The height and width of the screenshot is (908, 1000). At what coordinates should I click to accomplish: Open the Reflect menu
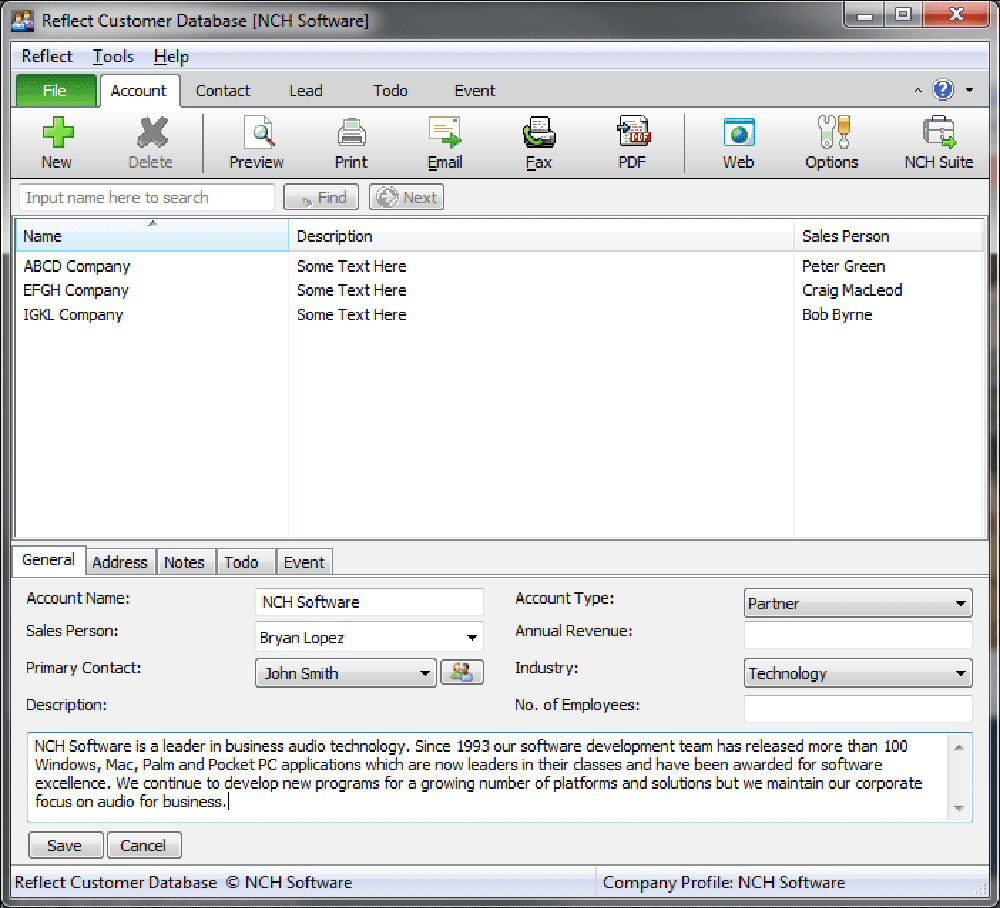click(x=47, y=57)
